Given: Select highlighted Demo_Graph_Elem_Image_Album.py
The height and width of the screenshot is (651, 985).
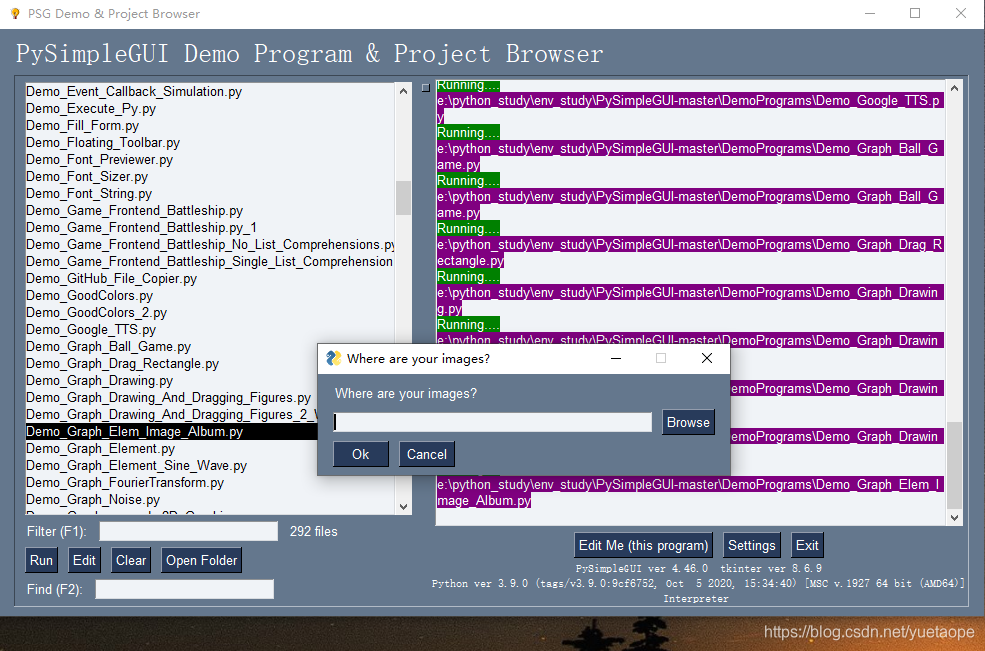Looking at the screenshot, I should click(x=171, y=432).
